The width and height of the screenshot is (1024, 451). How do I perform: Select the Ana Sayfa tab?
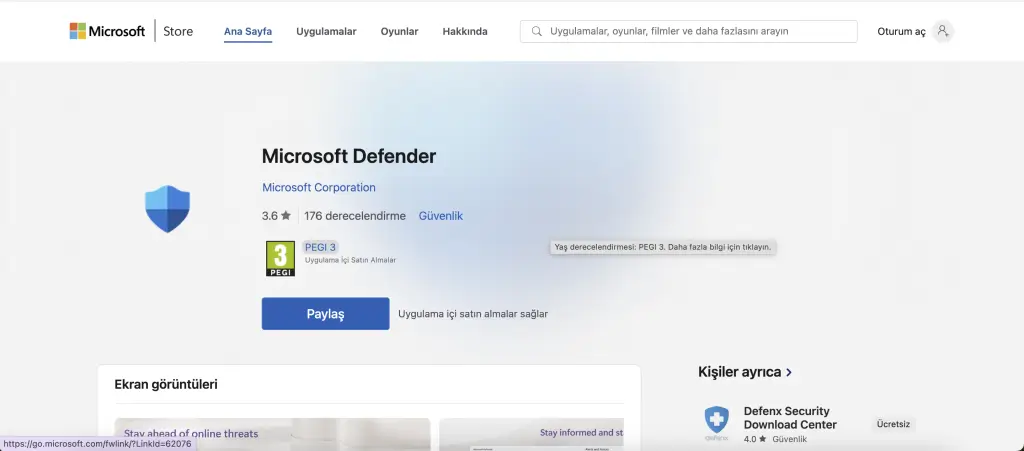(248, 31)
